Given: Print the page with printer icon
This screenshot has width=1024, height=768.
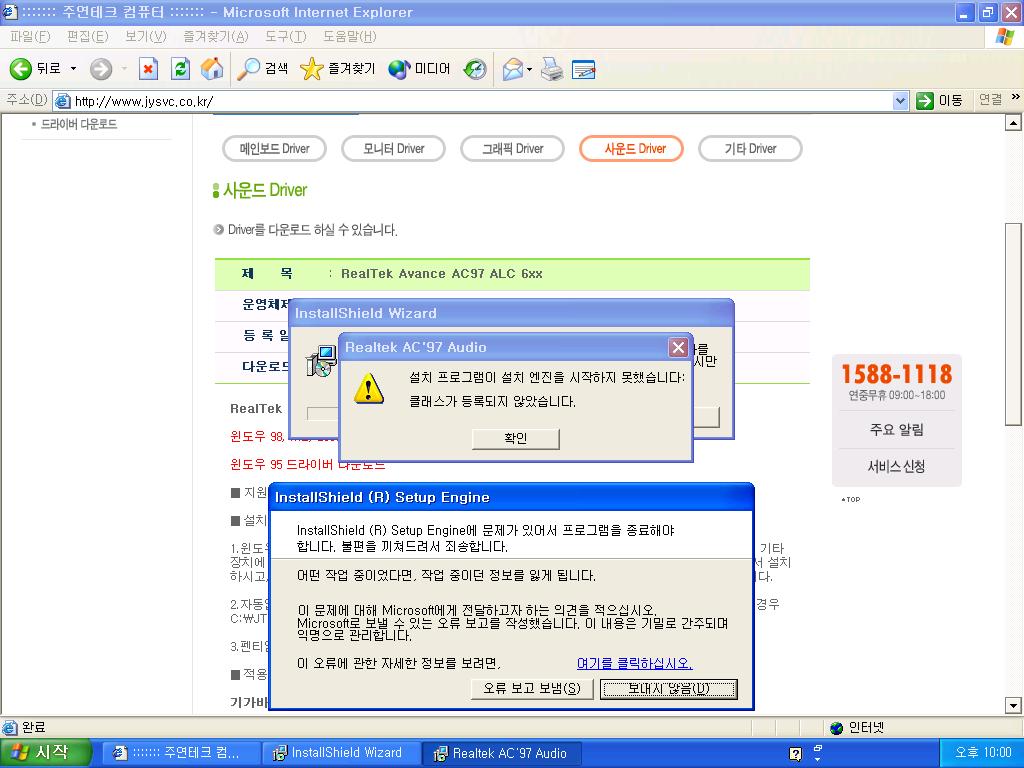Looking at the screenshot, I should 552,69.
